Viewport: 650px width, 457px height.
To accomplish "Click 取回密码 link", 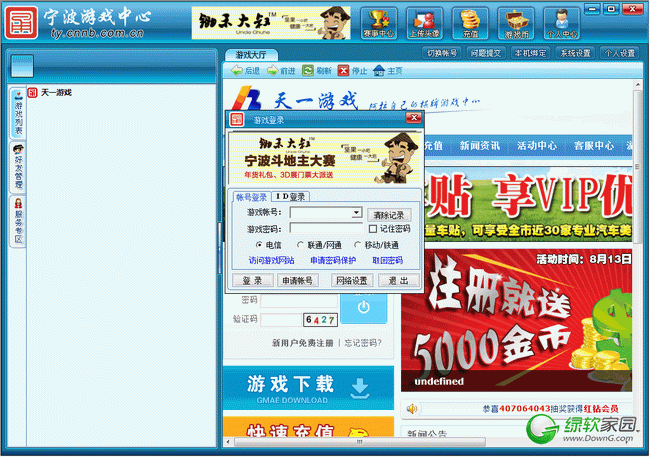I will pyautogui.click(x=387, y=260).
